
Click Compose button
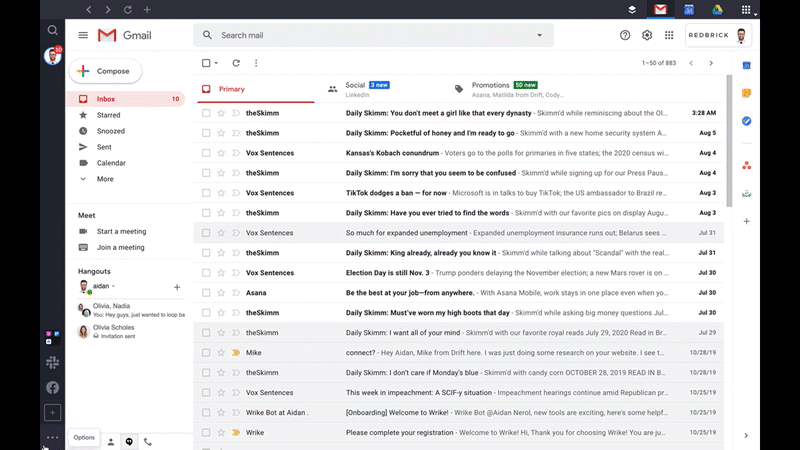pyautogui.click(x=106, y=71)
